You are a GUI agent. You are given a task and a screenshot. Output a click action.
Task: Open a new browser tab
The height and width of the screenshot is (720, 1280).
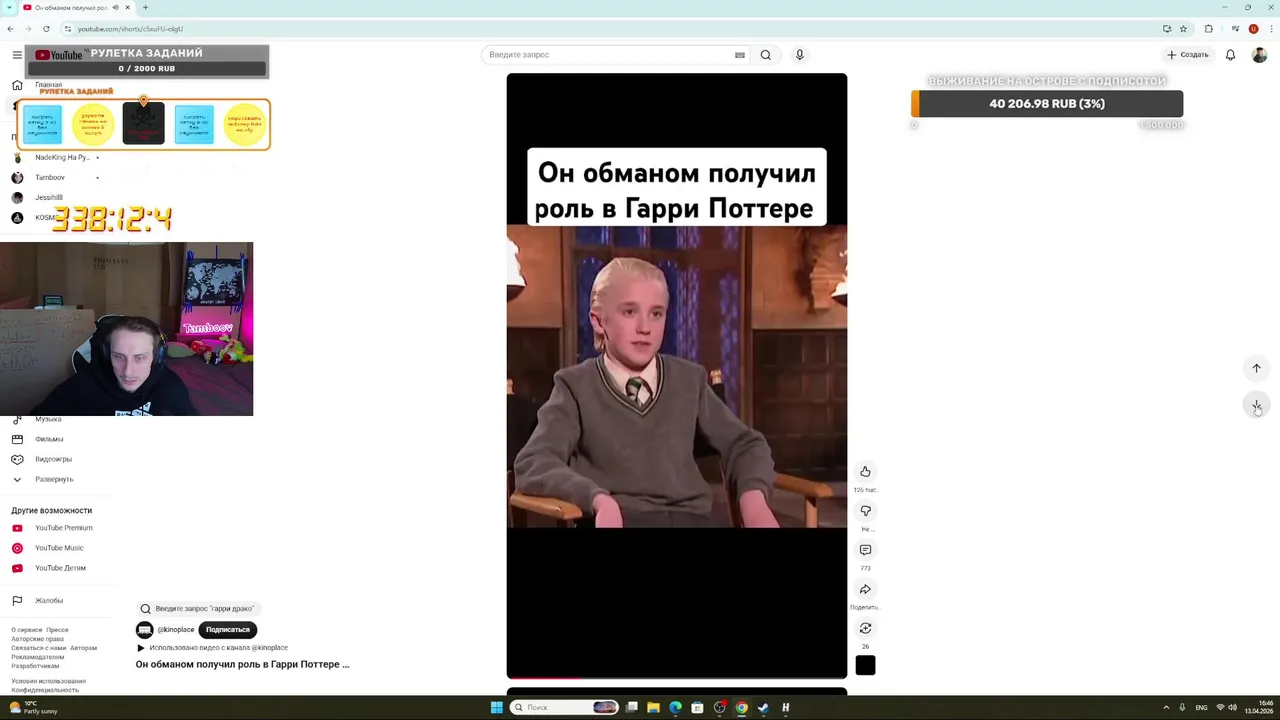pos(145,7)
